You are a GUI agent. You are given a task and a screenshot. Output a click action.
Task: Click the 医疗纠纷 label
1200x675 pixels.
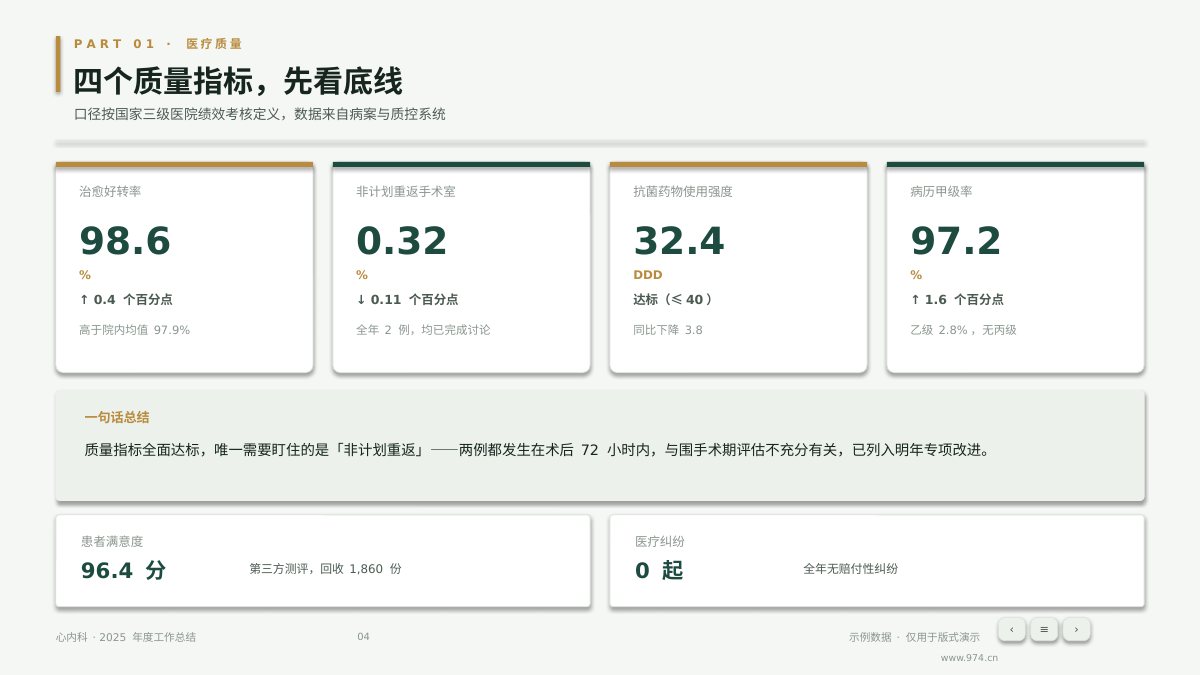point(660,541)
